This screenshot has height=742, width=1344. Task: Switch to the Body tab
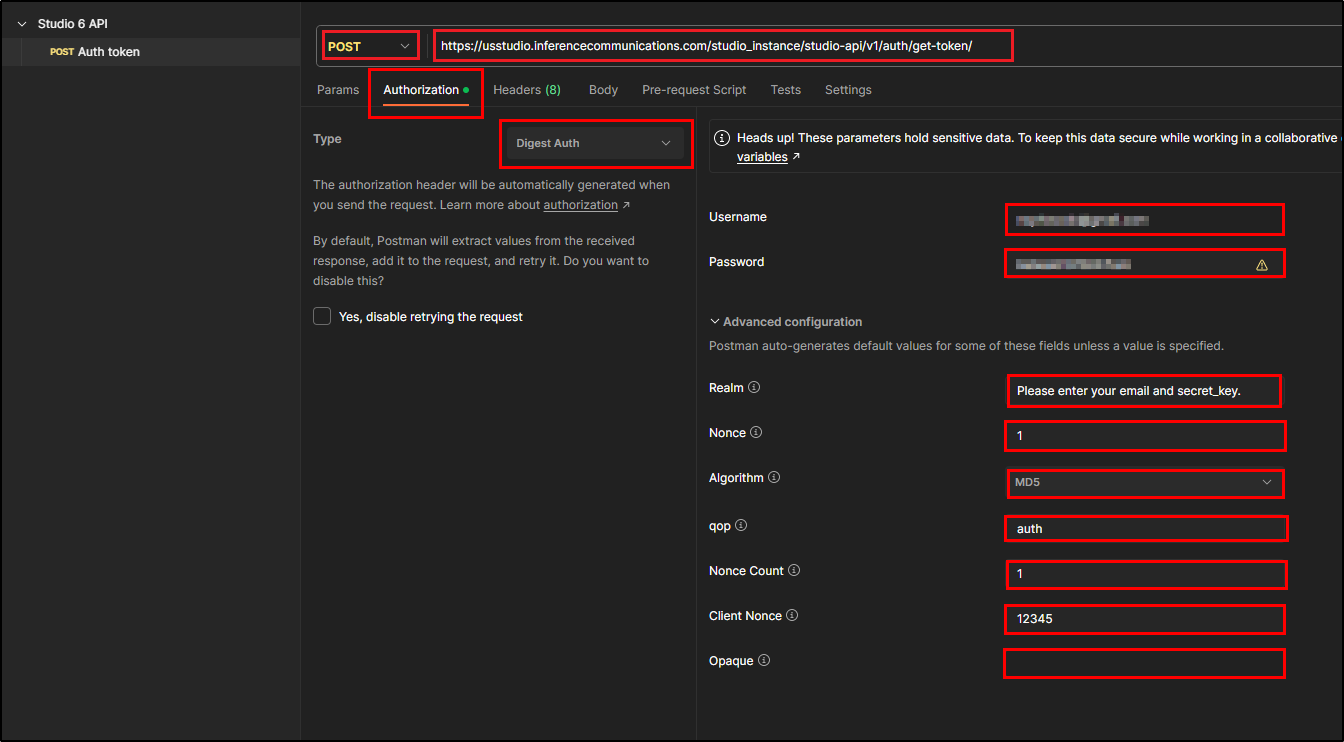click(x=603, y=90)
